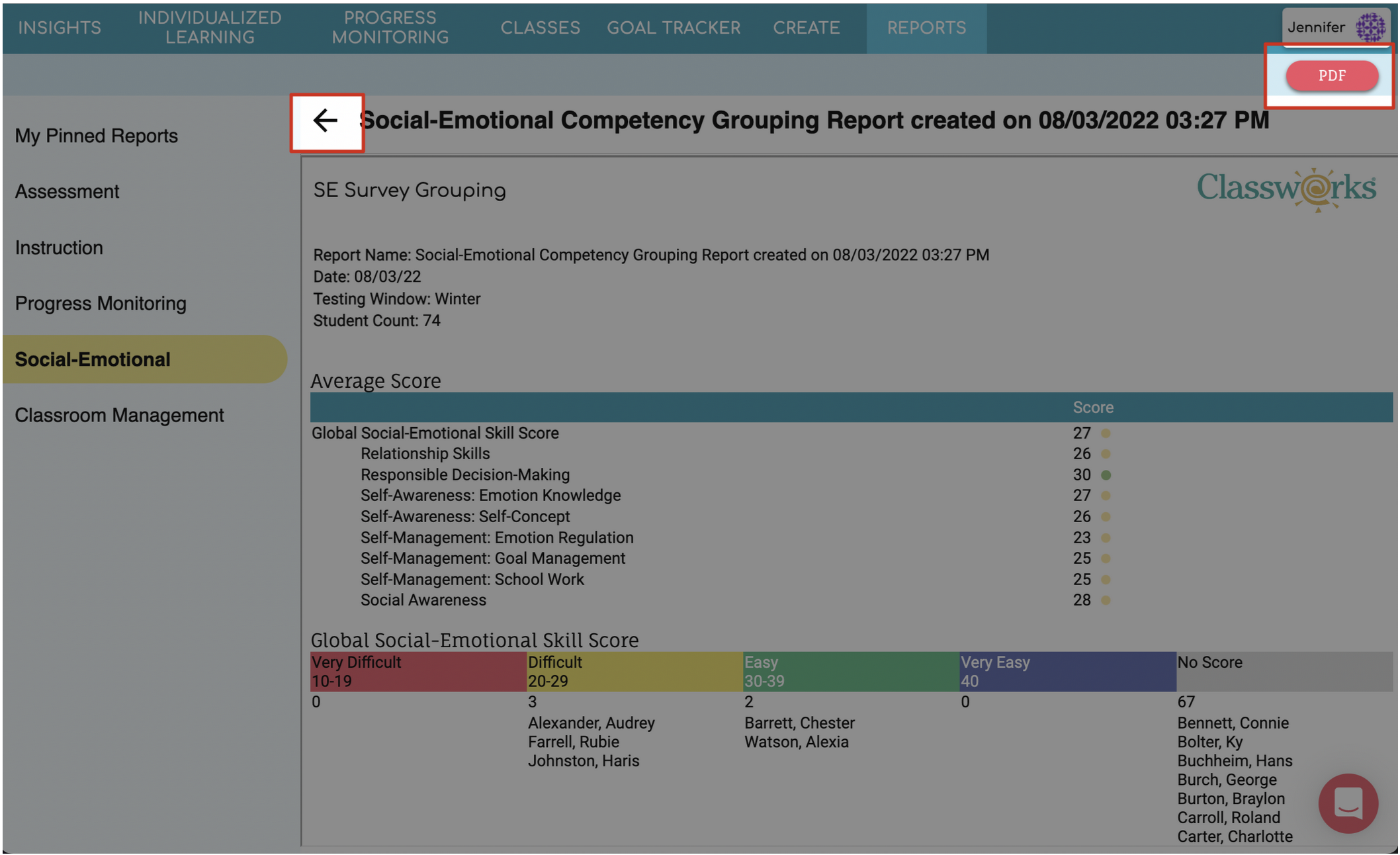Download the report as PDF

click(1331, 75)
